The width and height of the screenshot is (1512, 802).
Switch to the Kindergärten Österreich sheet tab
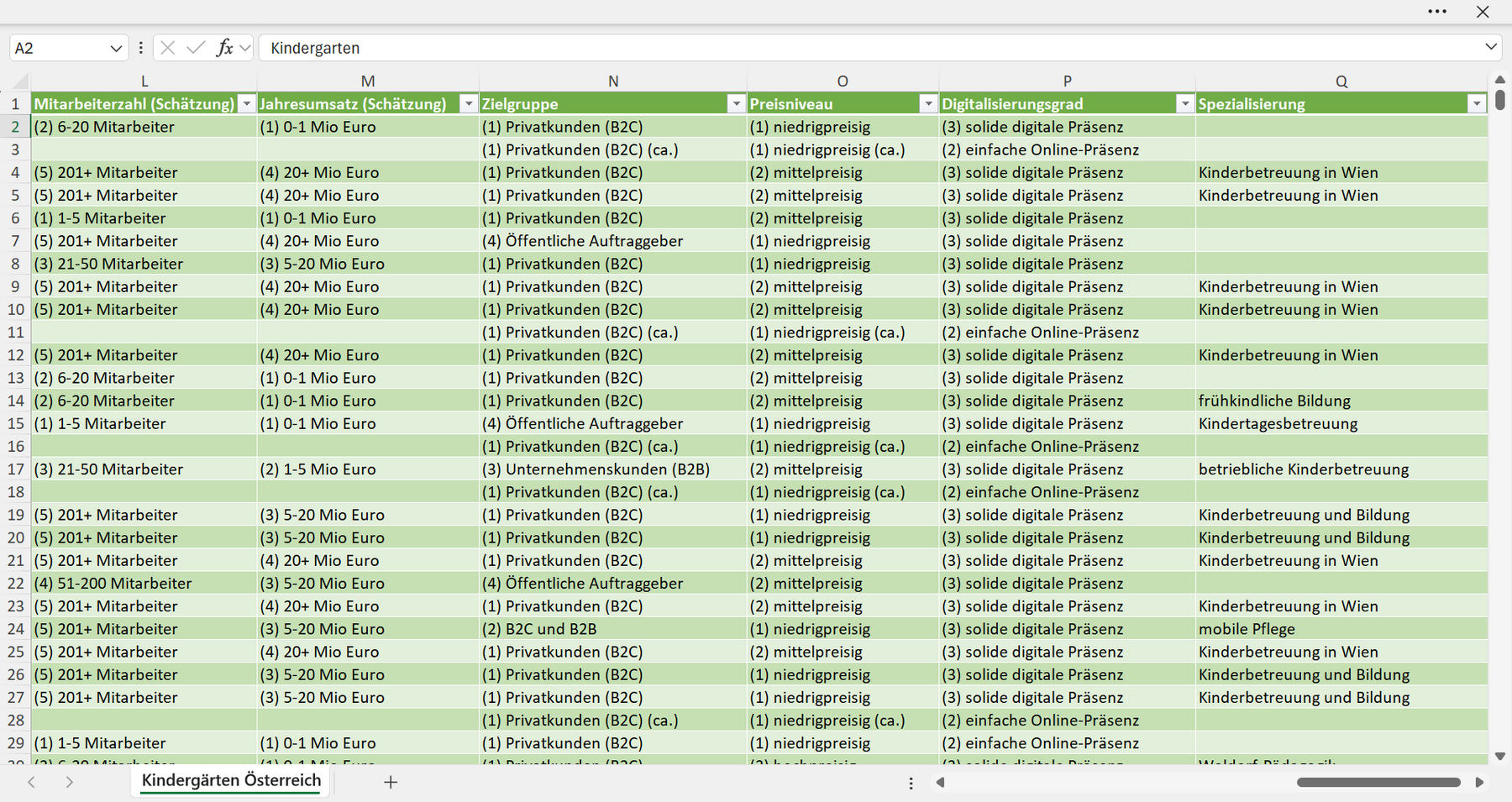(x=231, y=780)
